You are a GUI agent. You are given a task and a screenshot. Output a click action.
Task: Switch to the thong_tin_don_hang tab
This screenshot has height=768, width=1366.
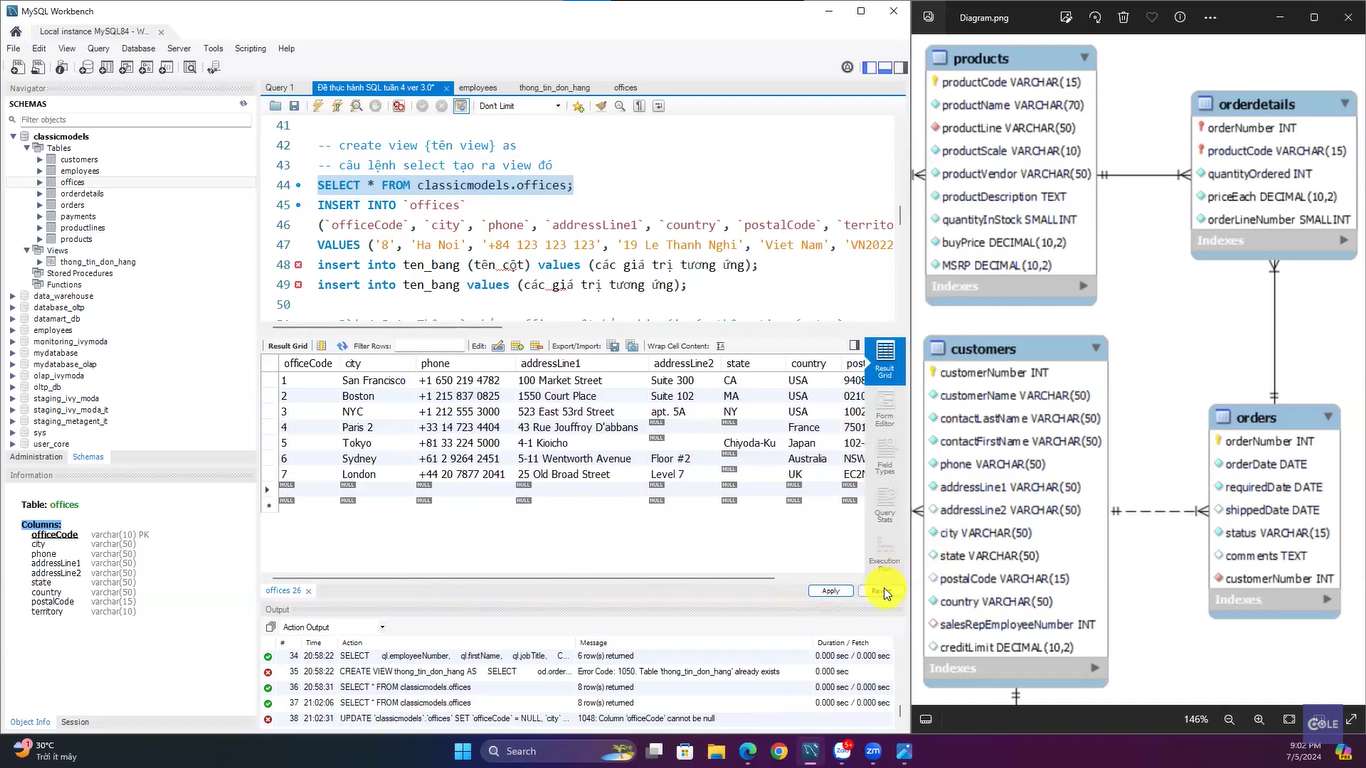tap(554, 88)
